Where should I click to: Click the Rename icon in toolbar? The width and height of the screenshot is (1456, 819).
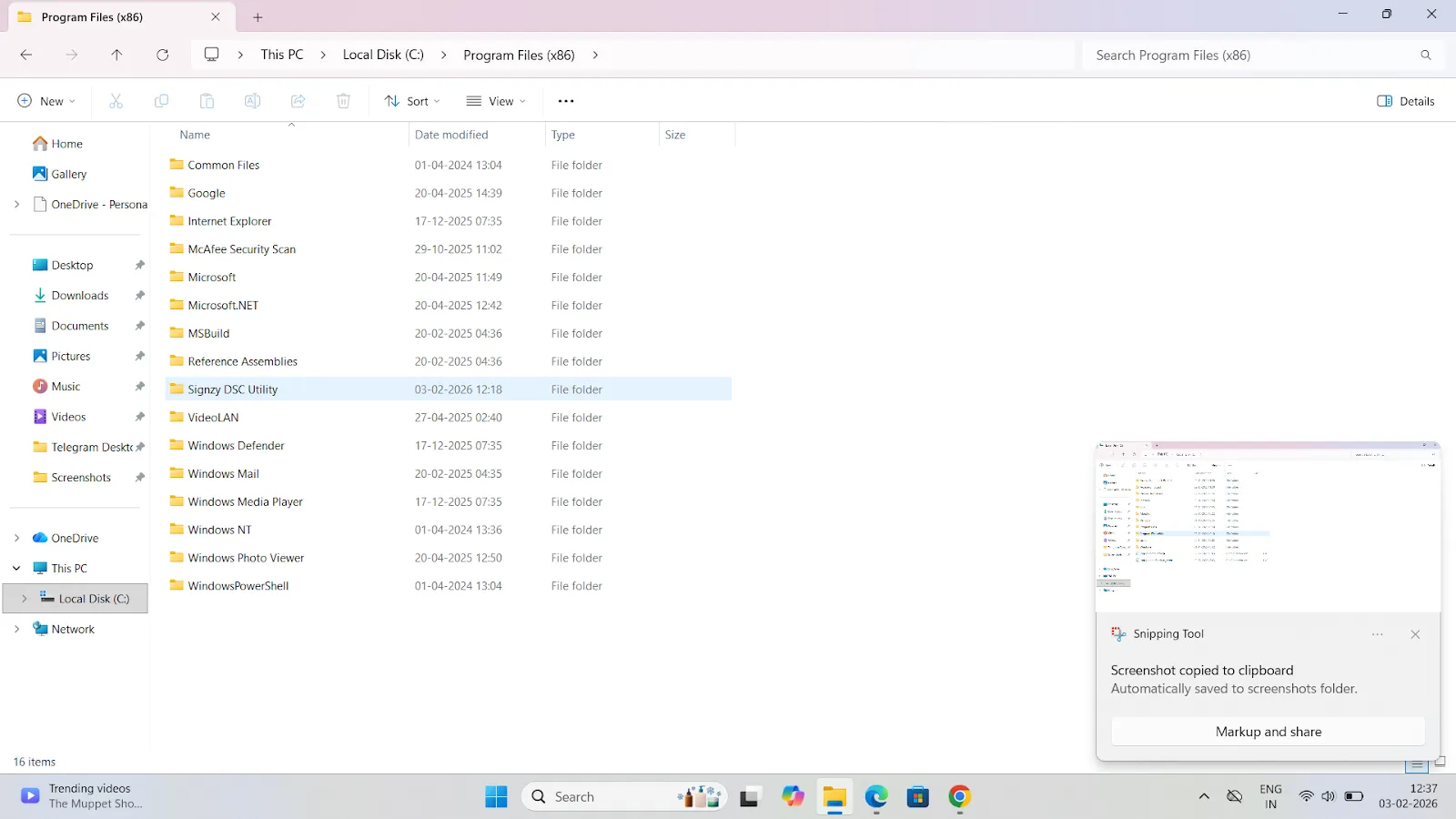pyautogui.click(x=252, y=101)
